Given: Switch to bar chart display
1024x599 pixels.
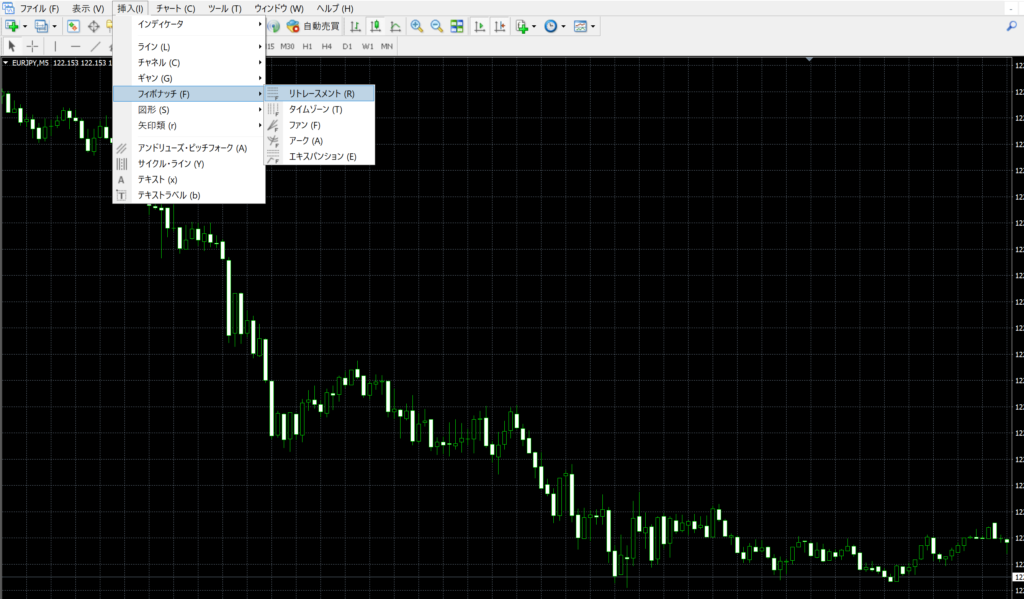Looking at the screenshot, I should [355, 26].
